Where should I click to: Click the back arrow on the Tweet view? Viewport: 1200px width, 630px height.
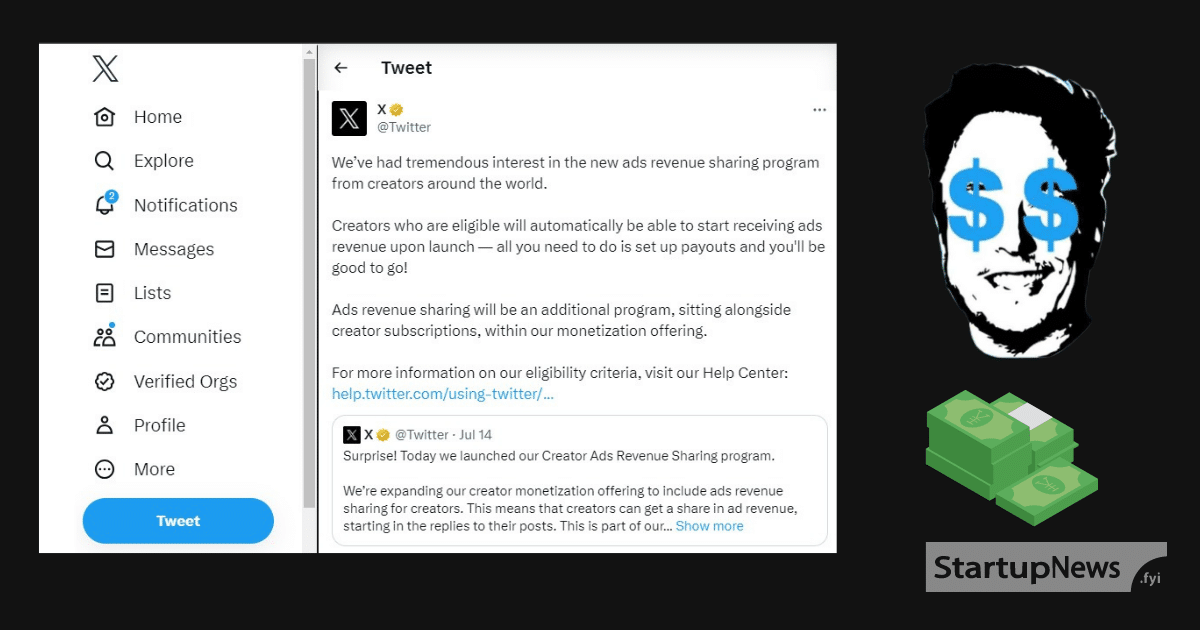[341, 67]
